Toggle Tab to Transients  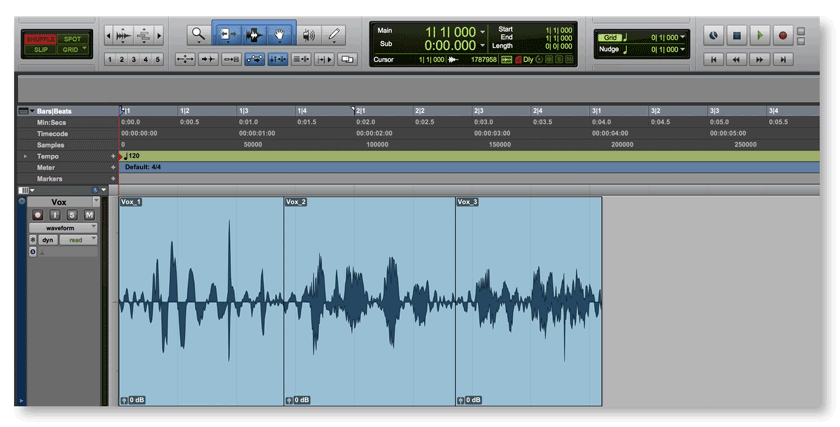click(208, 59)
